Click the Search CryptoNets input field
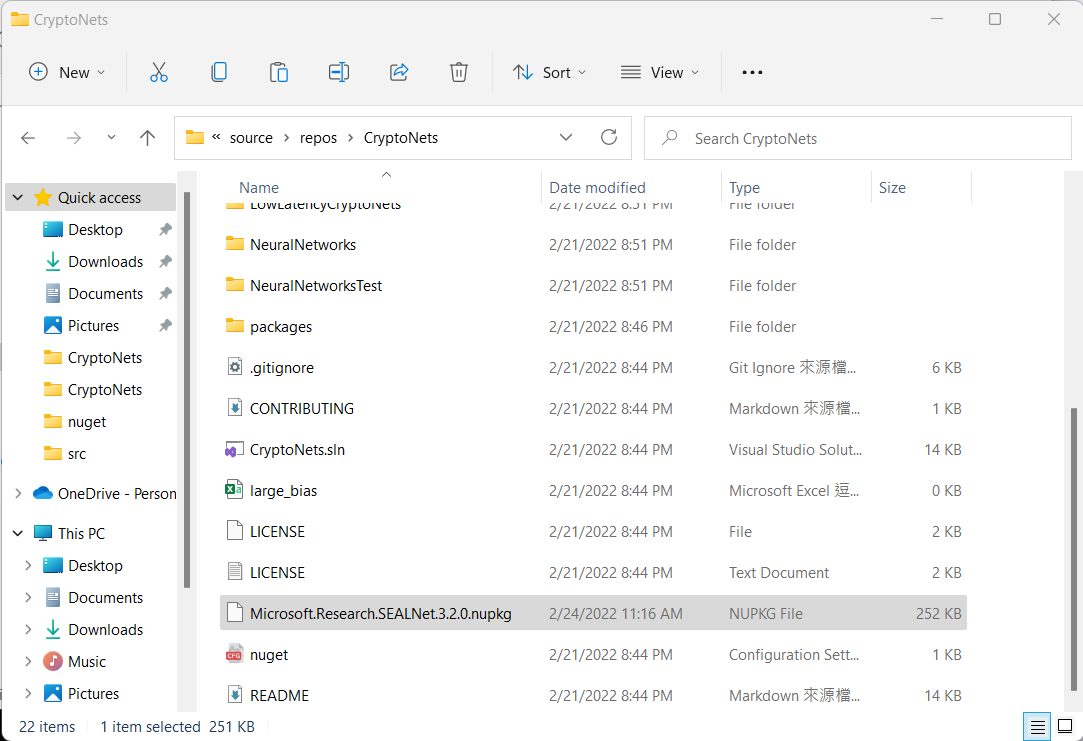Screen dimensions: 1083x741 [870, 138]
